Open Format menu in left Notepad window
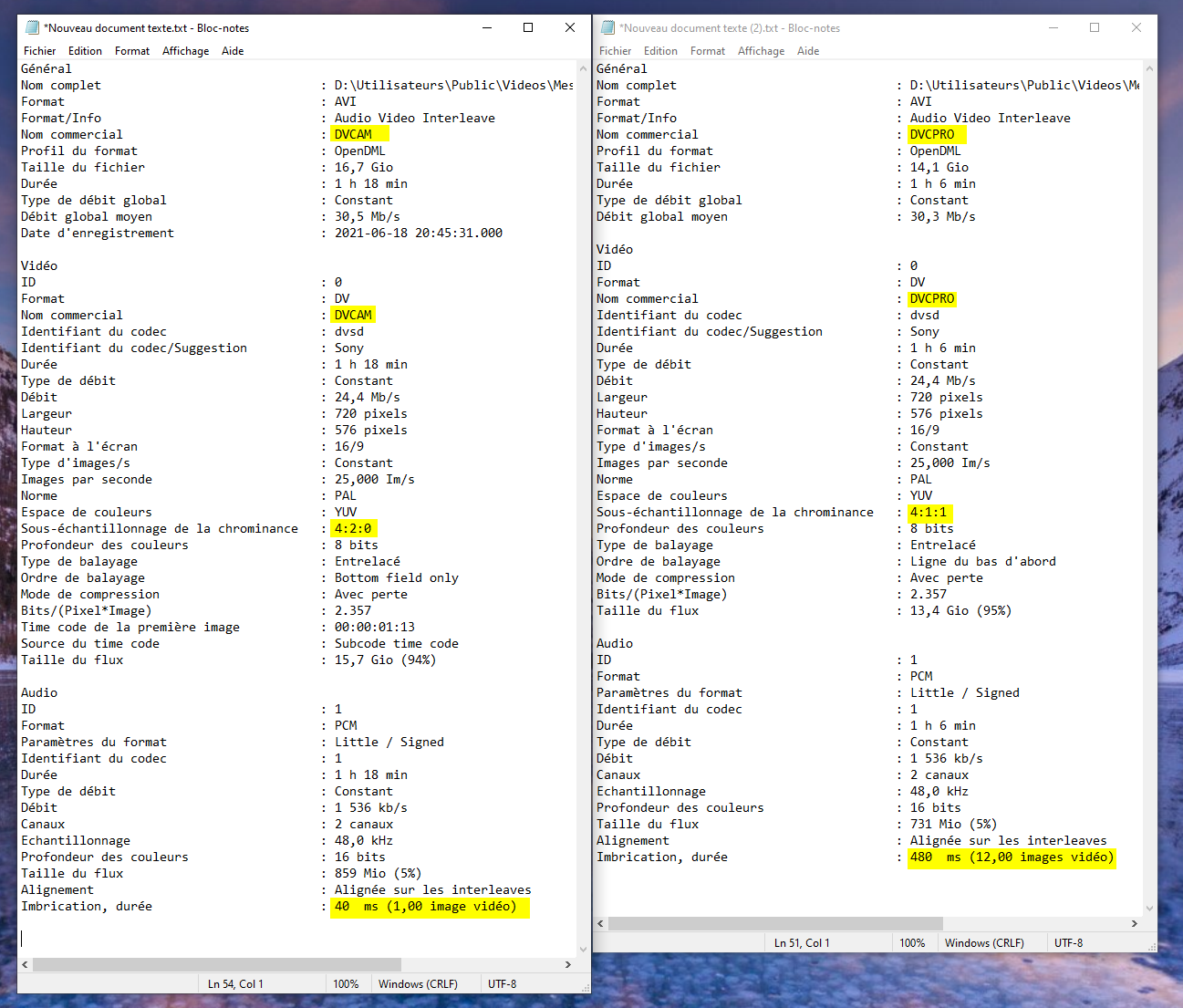The height and width of the screenshot is (1008, 1183). click(132, 51)
